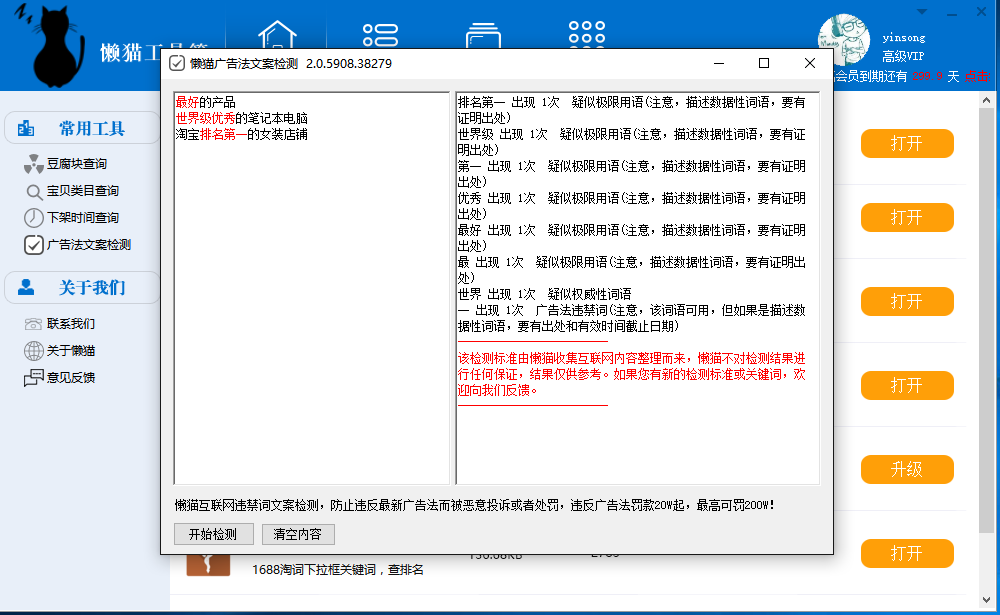Click the red 点击 renewal link

[977, 76]
